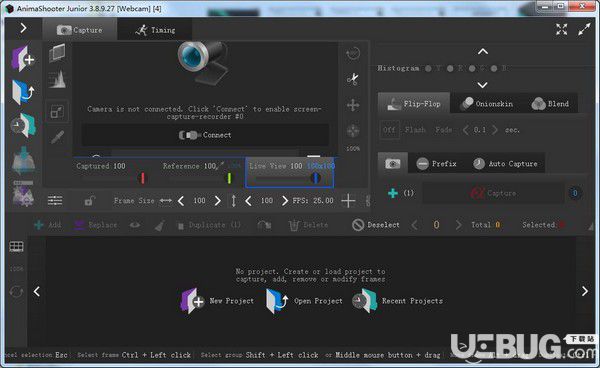This screenshot has height=368, width=600.
Task: Toggle the filmstrip grid view icon
Action: [x=16, y=247]
